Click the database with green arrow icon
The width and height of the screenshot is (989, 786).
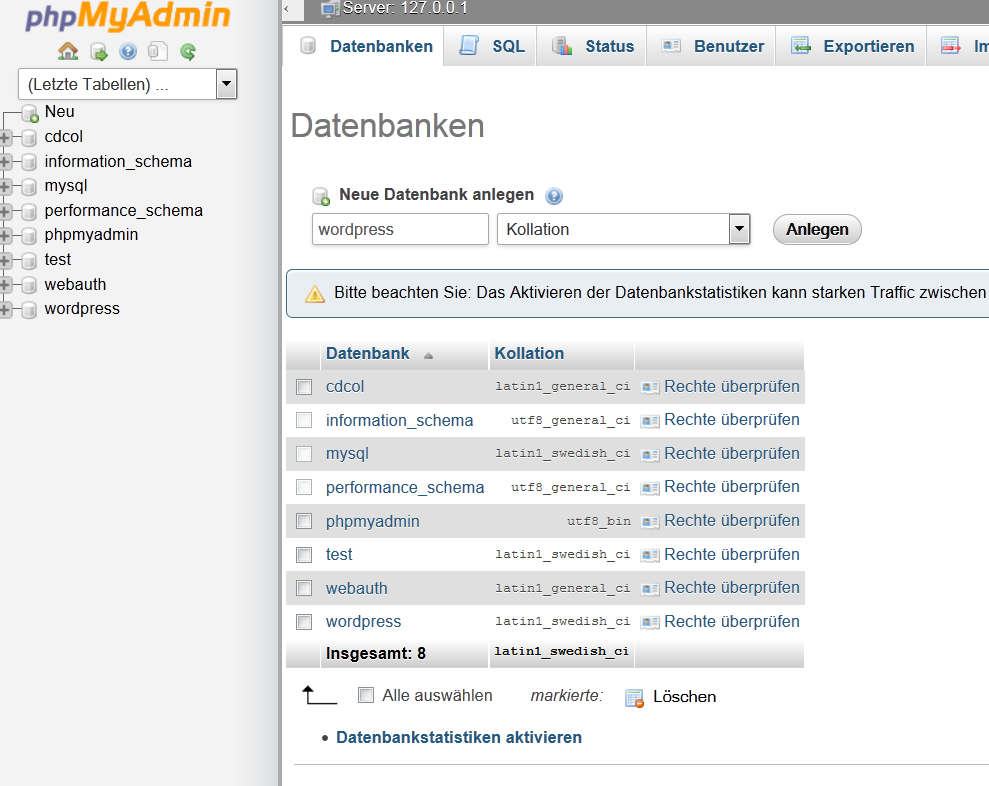click(98, 51)
